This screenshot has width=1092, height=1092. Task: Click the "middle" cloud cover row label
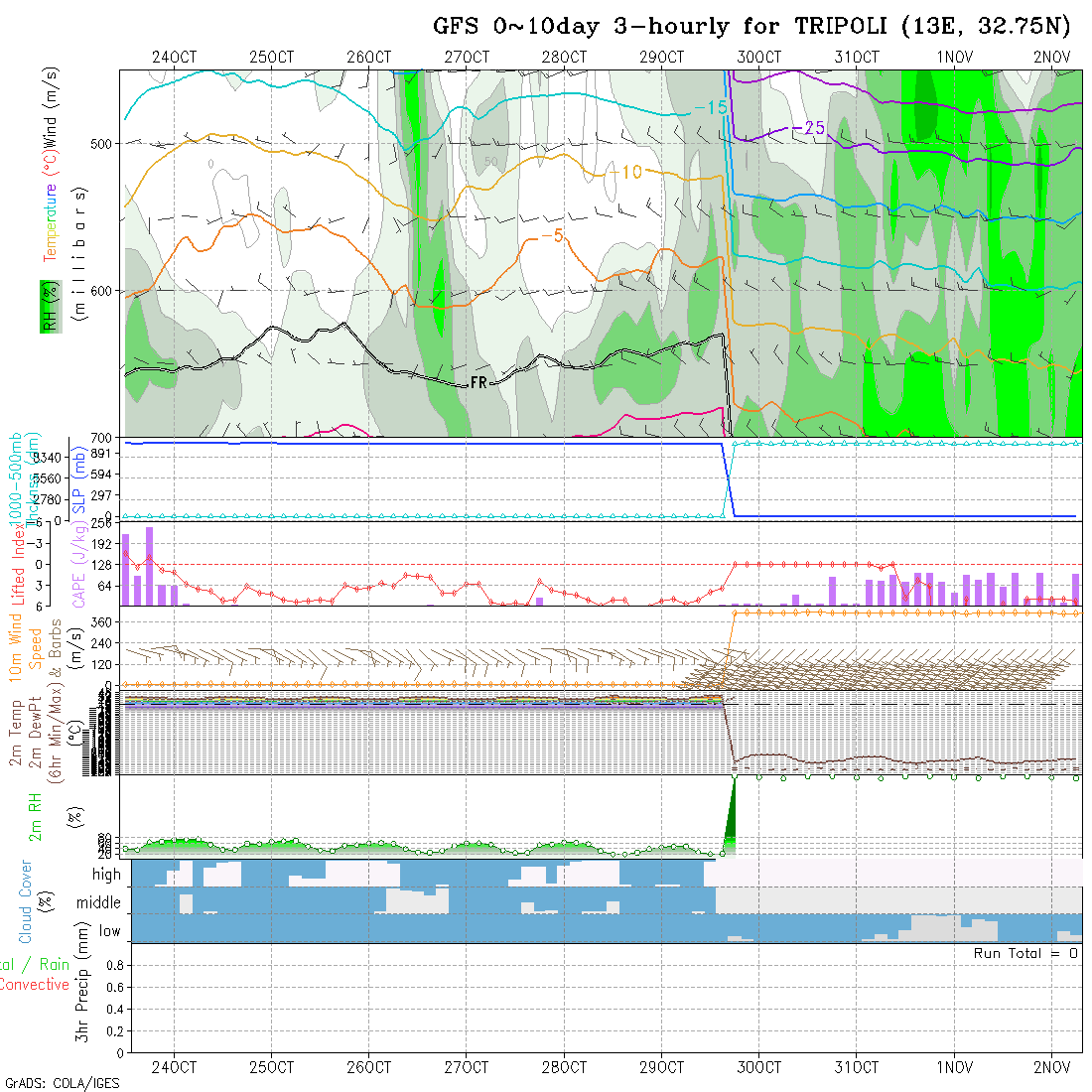(x=99, y=903)
